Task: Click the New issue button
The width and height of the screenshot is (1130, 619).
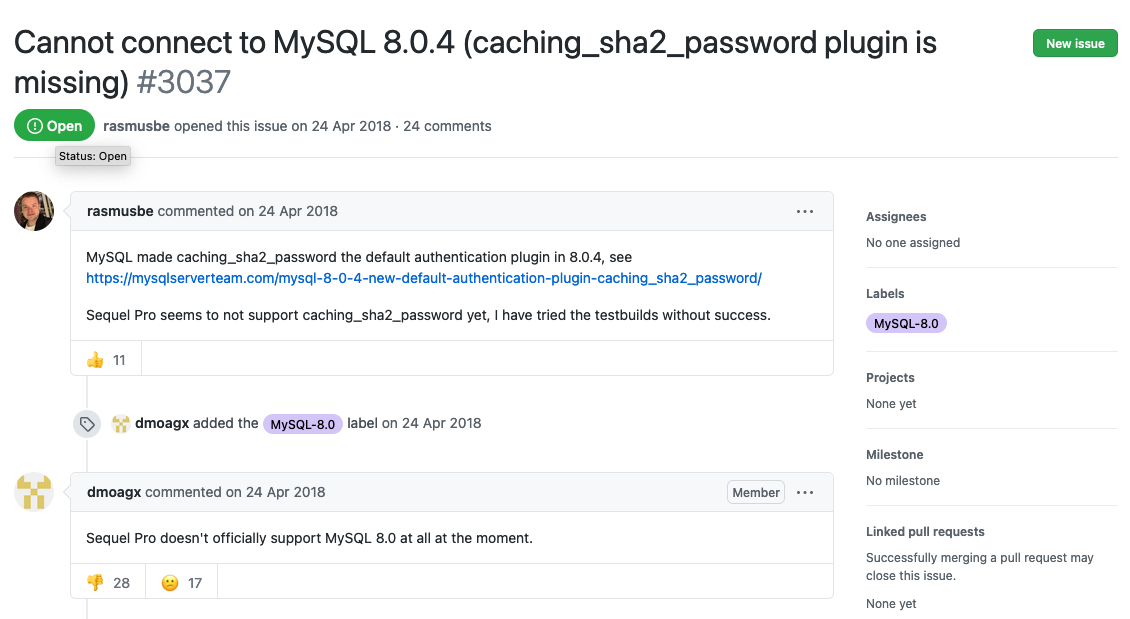Action: [x=1075, y=43]
